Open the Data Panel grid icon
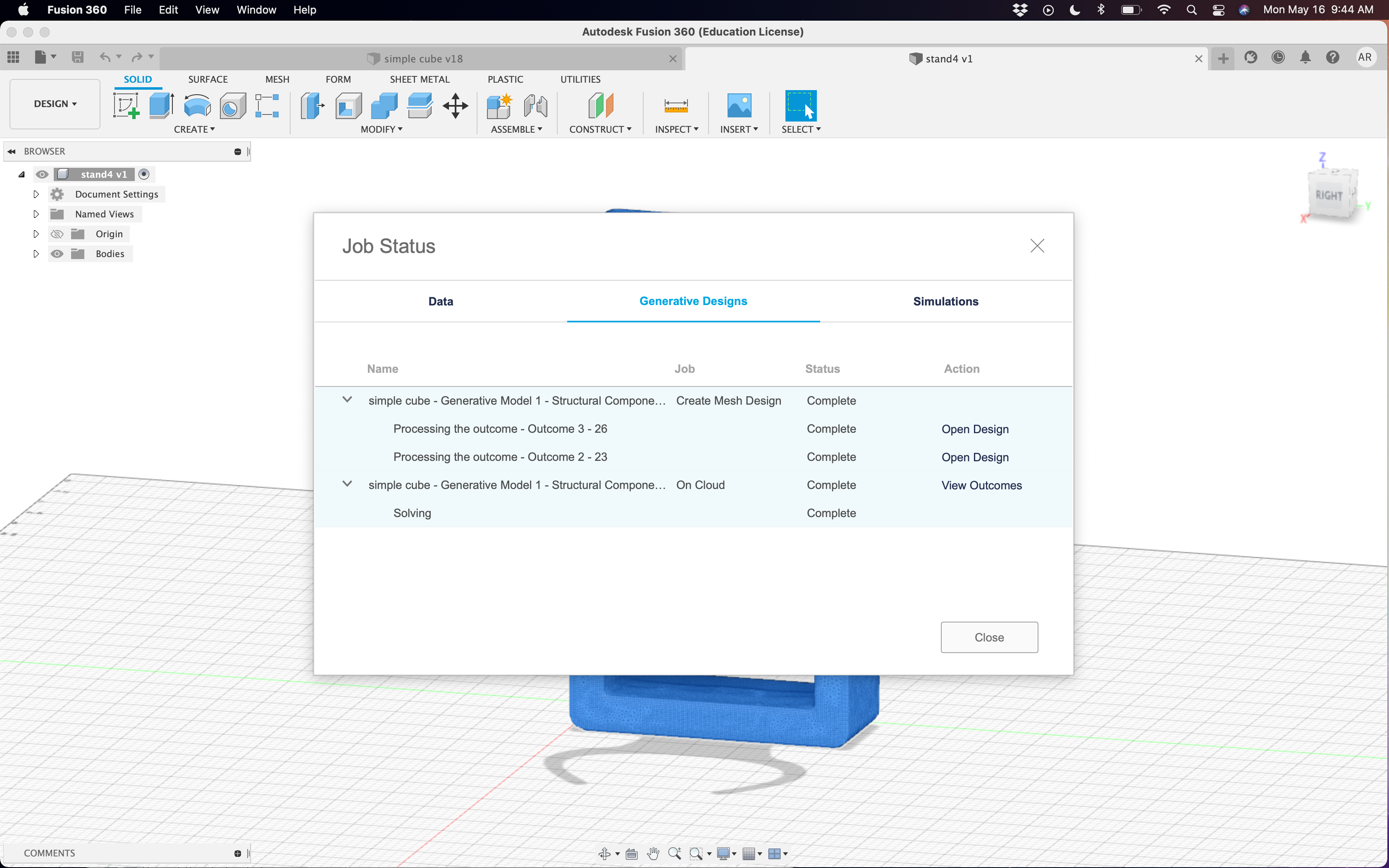Viewport: 1389px width, 868px height. (13, 57)
